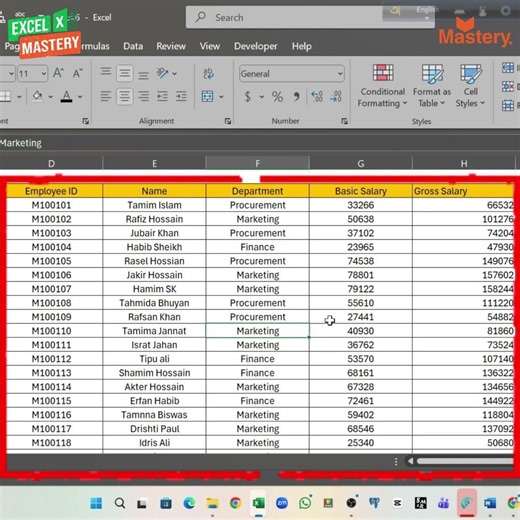
Task: Open Microsoft Edge from taskbar
Action: click(x=189, y=503)
